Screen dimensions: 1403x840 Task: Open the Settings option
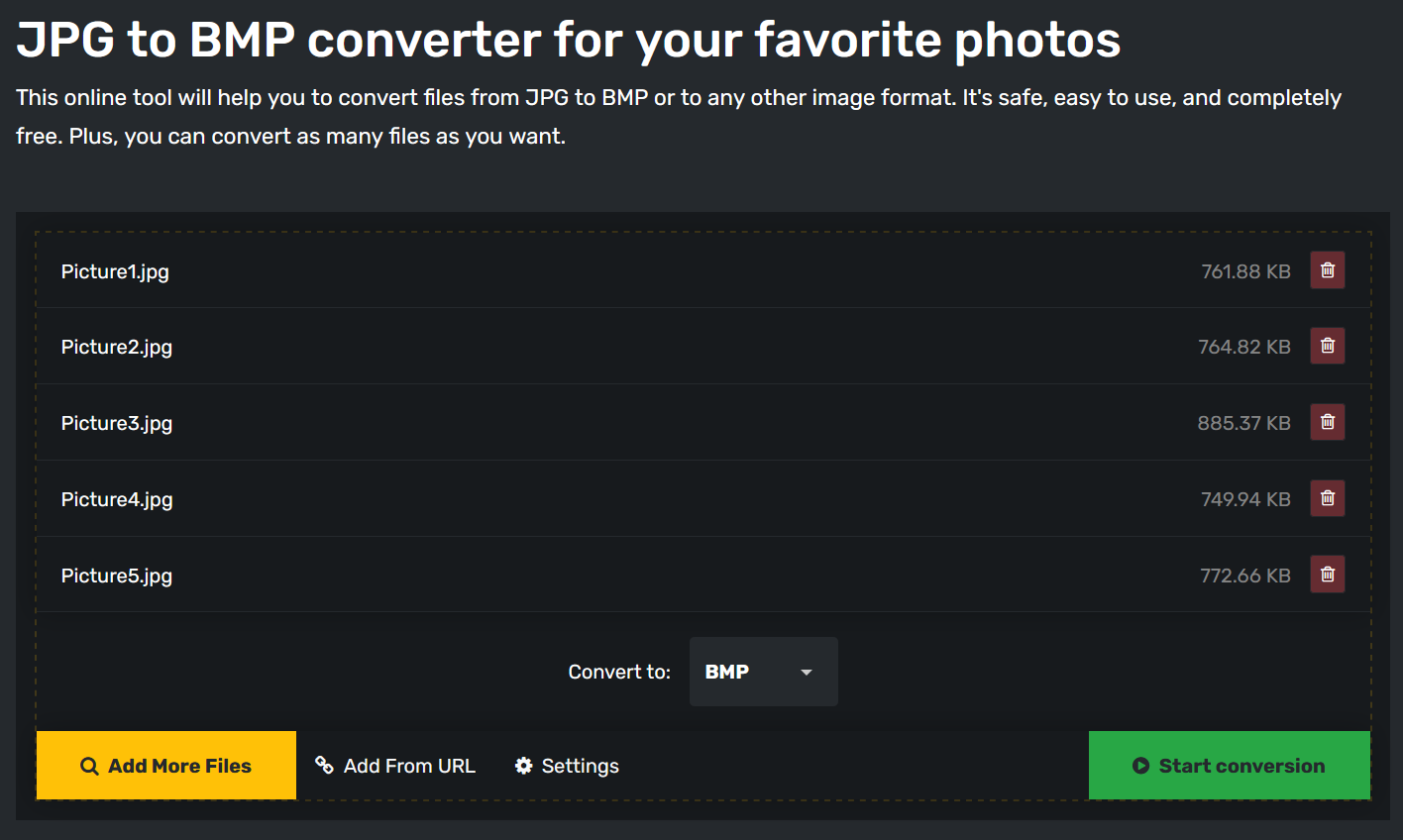coord(580,766)
